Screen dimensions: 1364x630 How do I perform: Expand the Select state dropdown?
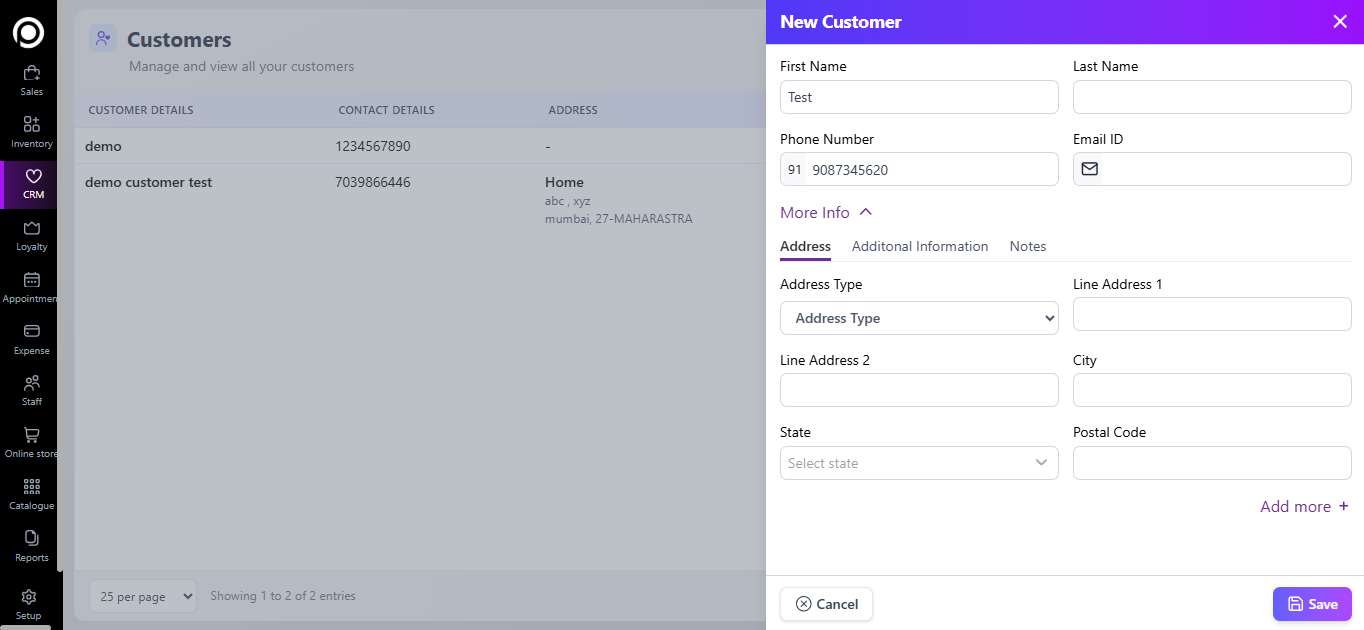(x=919, y=463)
